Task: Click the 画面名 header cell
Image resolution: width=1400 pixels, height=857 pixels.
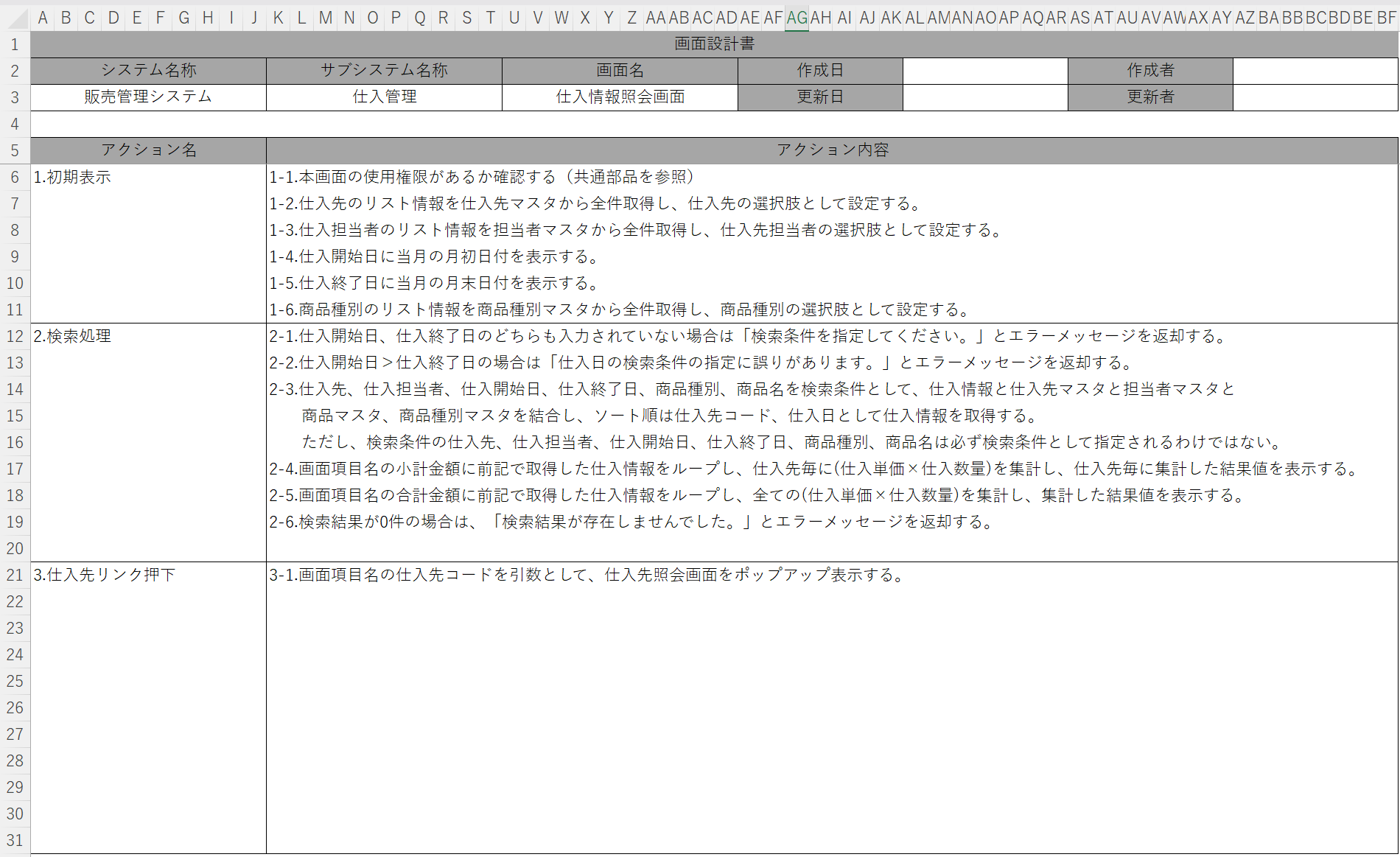Action: pyautogui.click(x=620, y=71)
